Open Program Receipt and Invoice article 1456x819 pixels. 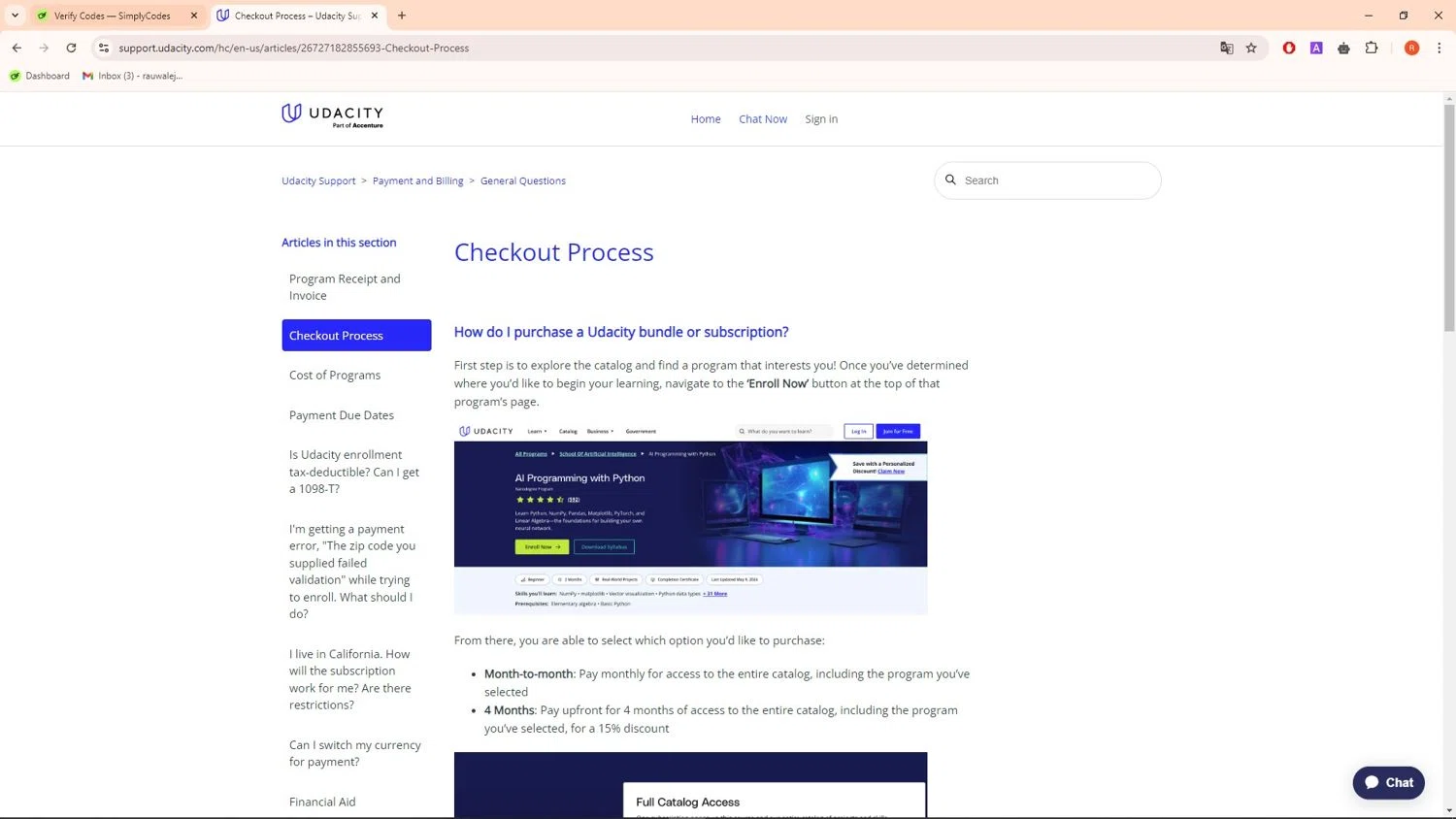(x=356, y=287)
